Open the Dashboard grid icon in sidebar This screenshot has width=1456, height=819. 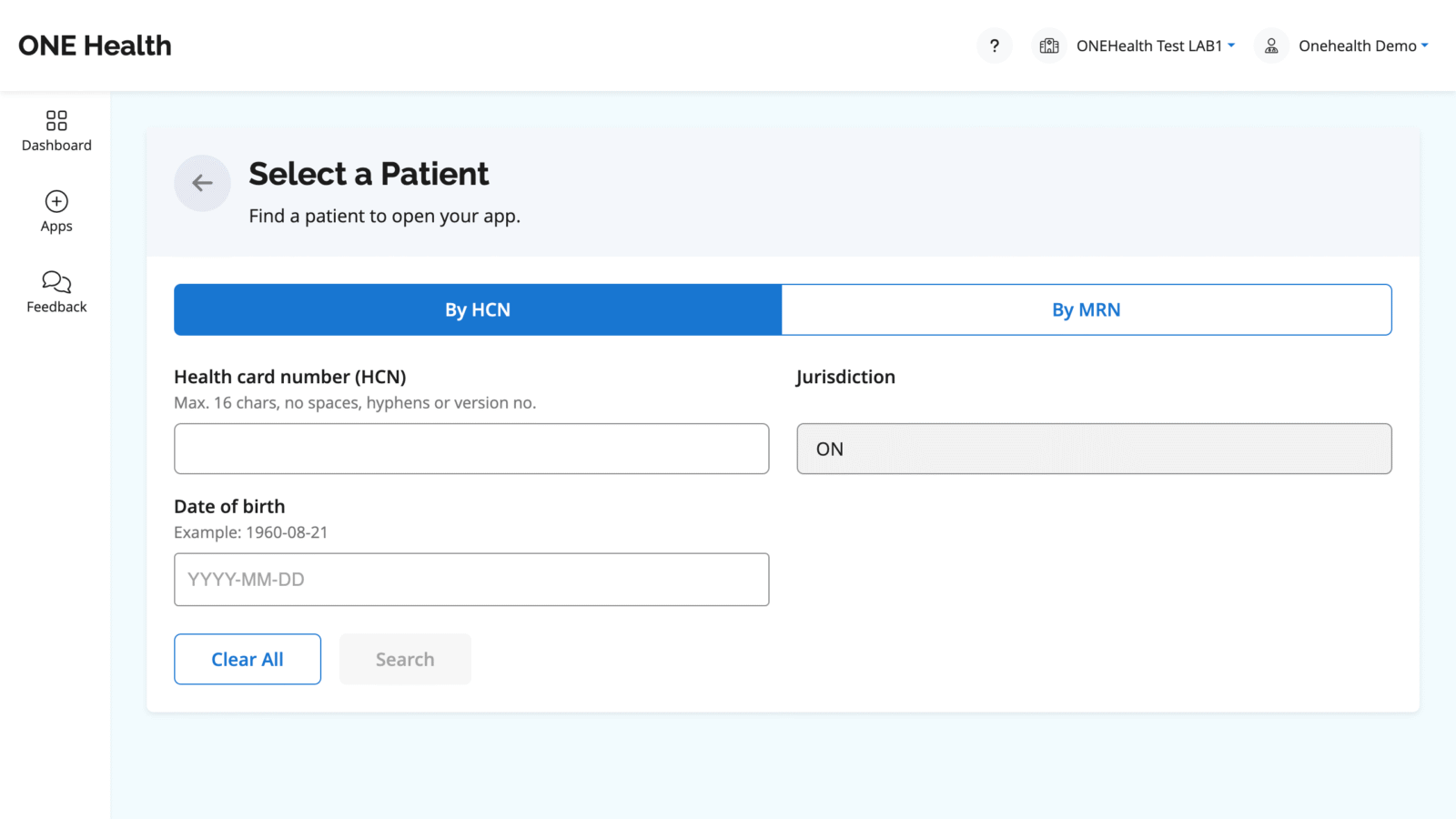pyautogui.click(x=56, y=120)
